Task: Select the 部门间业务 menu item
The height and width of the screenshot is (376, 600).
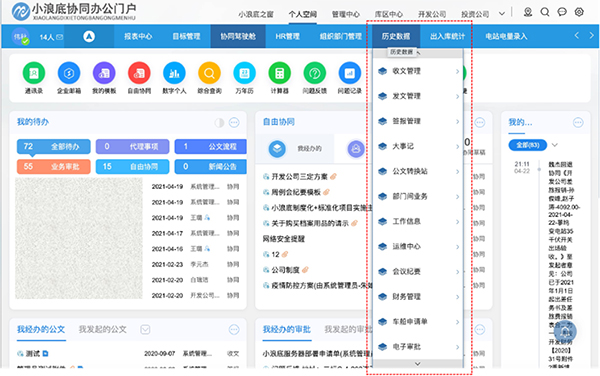Action: pos(418,197)
